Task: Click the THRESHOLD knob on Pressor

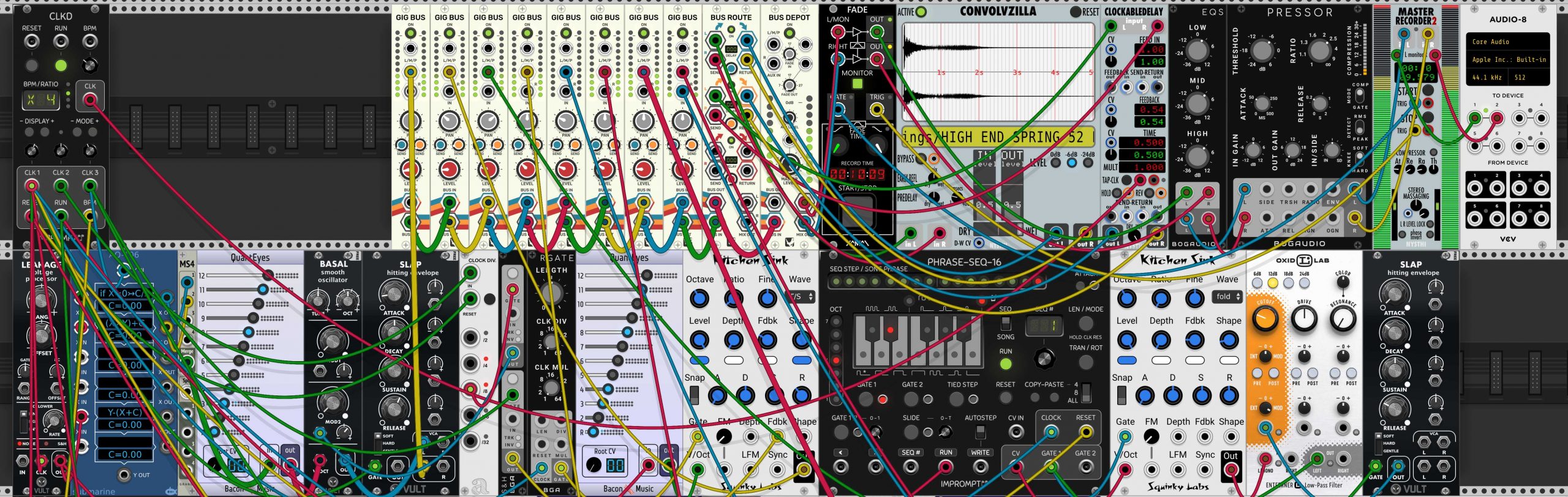Action: (1261, 51)
